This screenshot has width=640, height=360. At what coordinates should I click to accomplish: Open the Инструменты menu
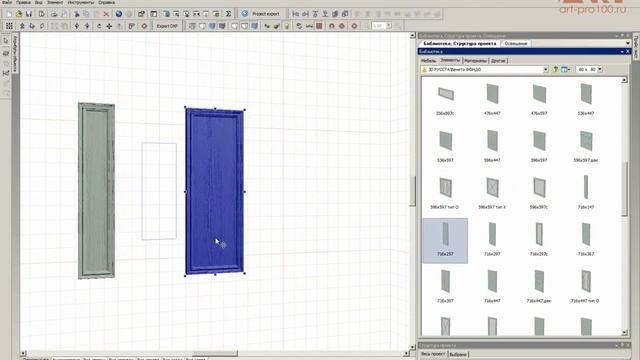click(x=81, y=2)
